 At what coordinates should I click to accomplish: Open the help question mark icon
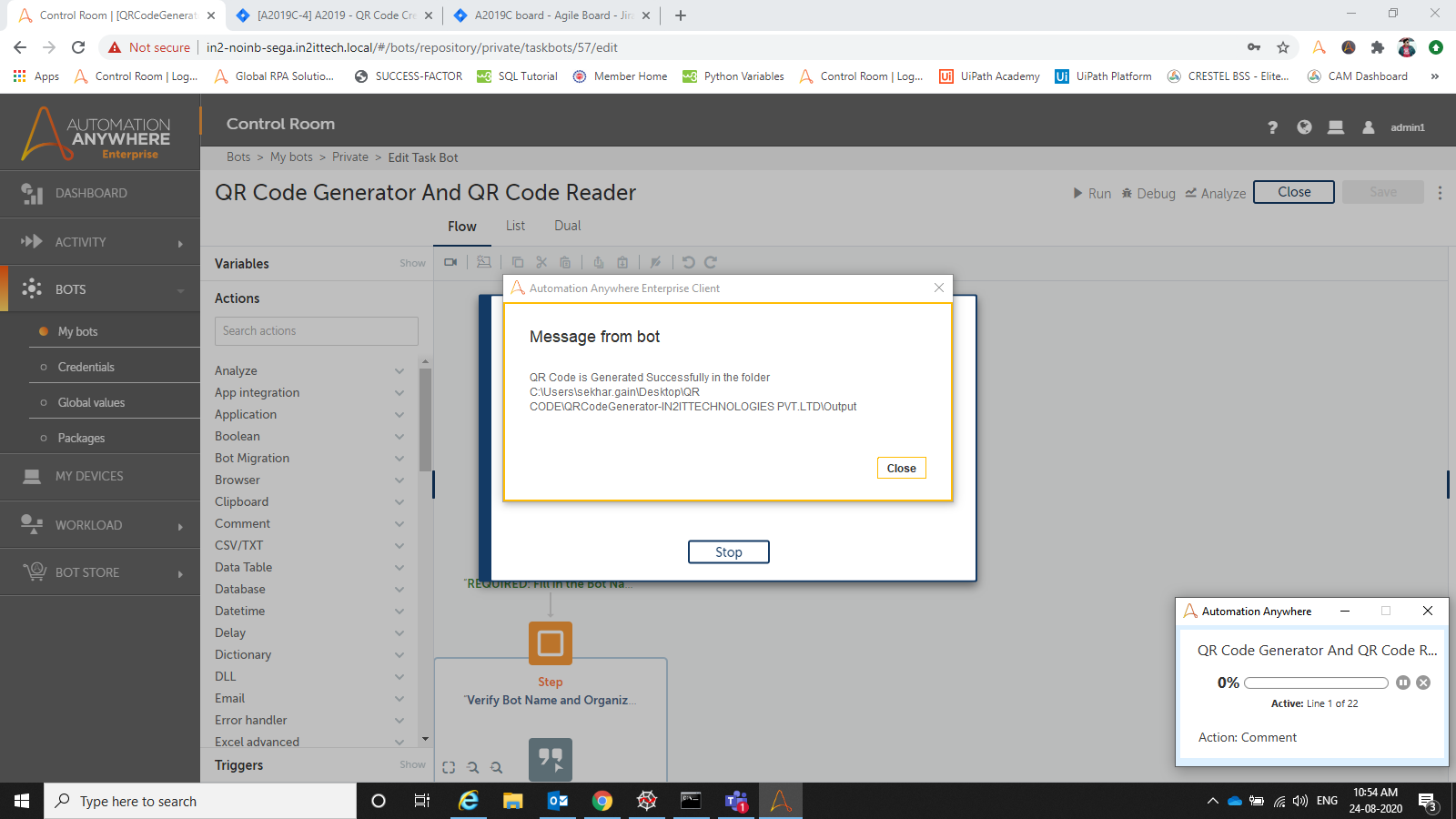tap(1272, 127)
